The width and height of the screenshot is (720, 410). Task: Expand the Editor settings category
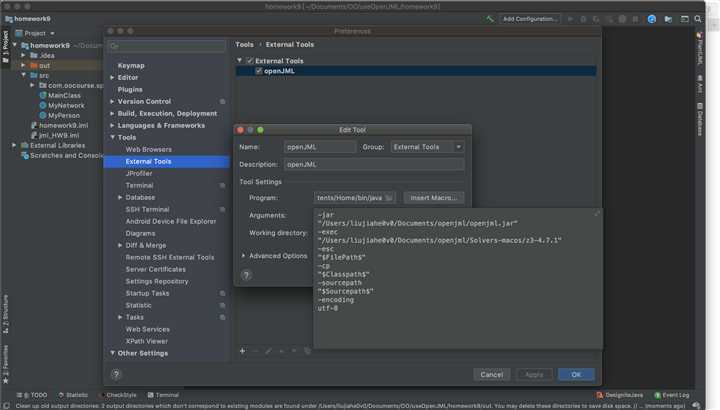(112, 78)
